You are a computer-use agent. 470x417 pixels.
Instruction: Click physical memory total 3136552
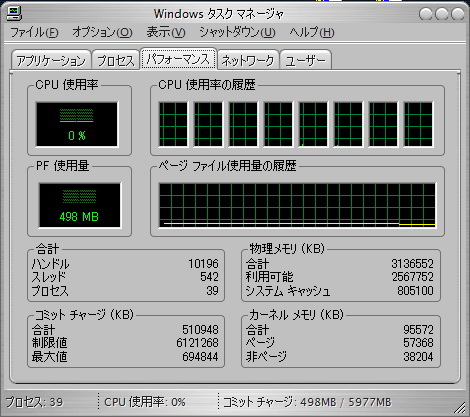coord(412,264)
